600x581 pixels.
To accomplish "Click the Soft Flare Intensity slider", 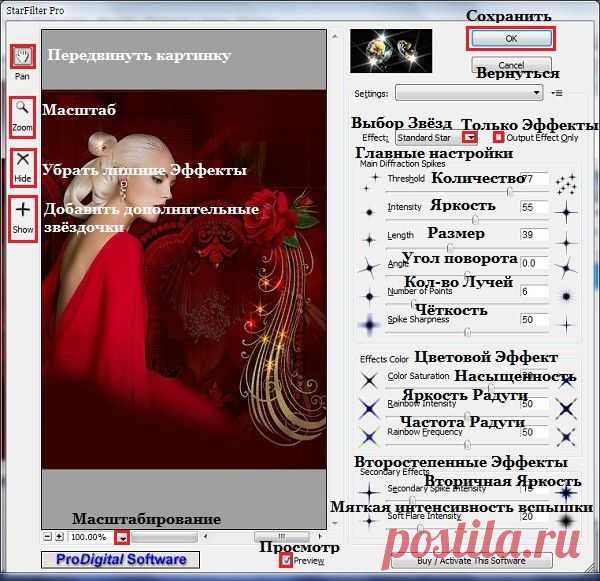I will pyautogui.click(x=420, y=528).
